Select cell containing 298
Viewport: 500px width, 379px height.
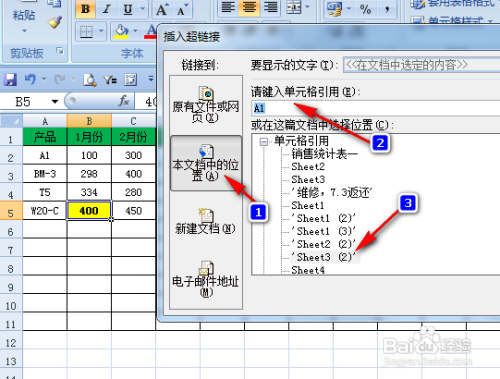tap(89, 174)
